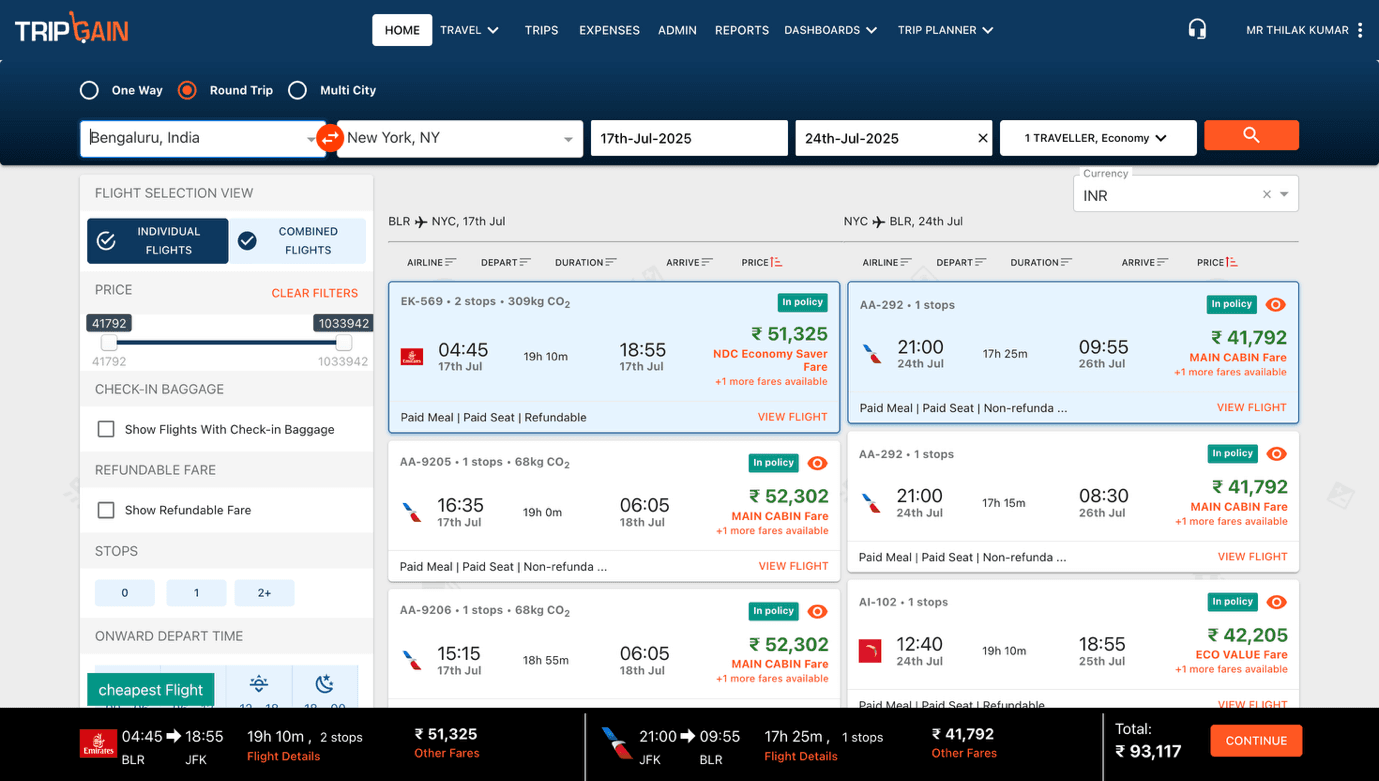Select One Way trip type
This screenshot has height=781, width=1379.
coord(89,90)
